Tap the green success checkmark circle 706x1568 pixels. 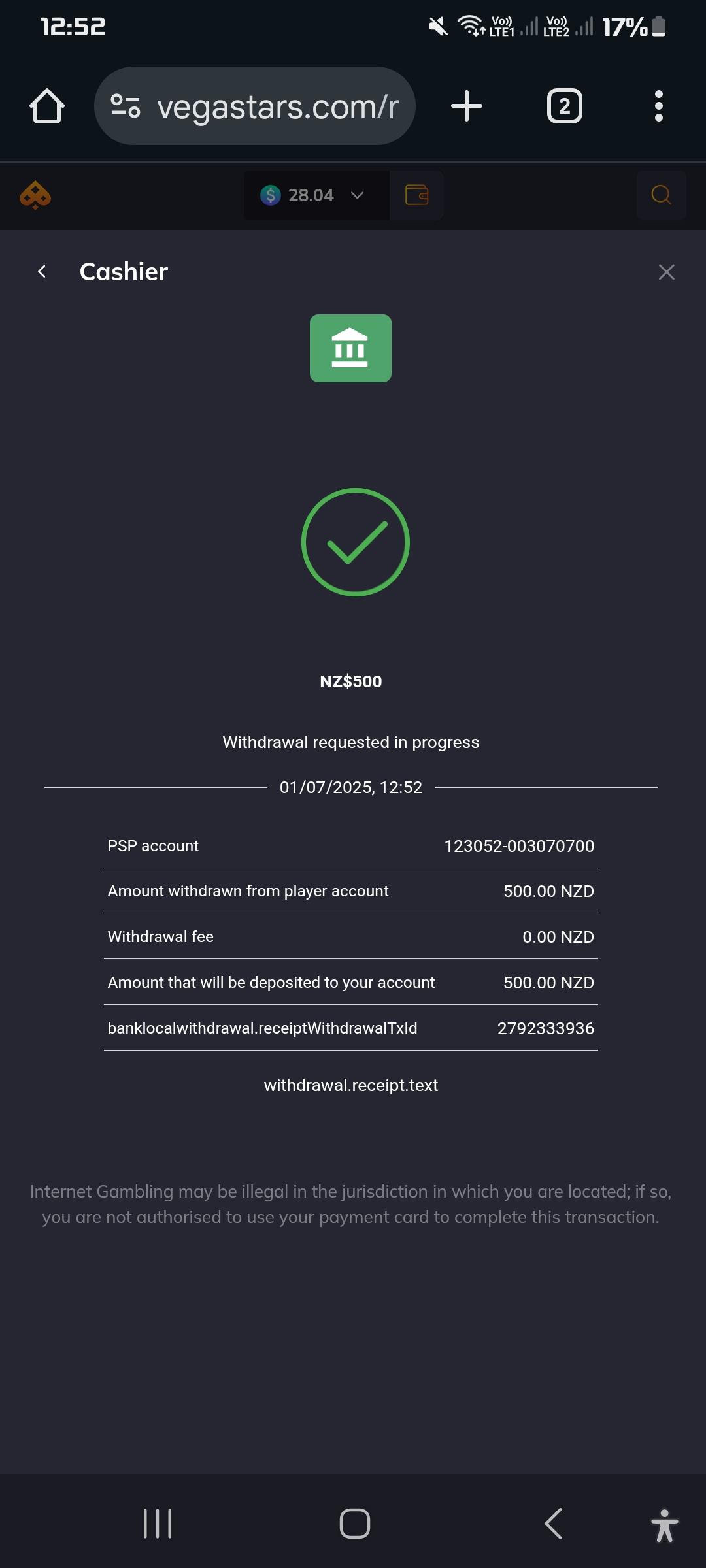click(x=355, y=542)
